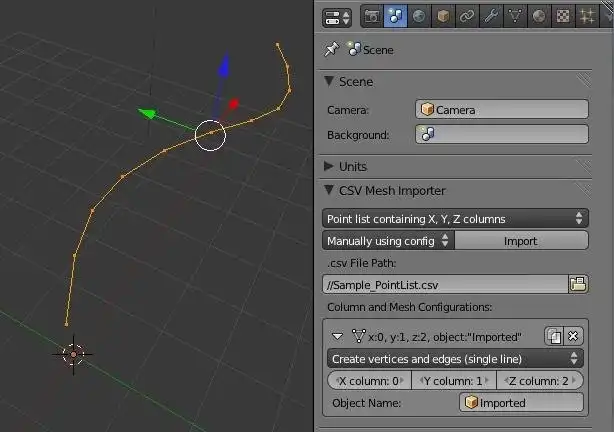Image resolution: width=614 pixels, height=432 pixels.
Task: Select the curve's top end vertex
Action: click(278, 45)
